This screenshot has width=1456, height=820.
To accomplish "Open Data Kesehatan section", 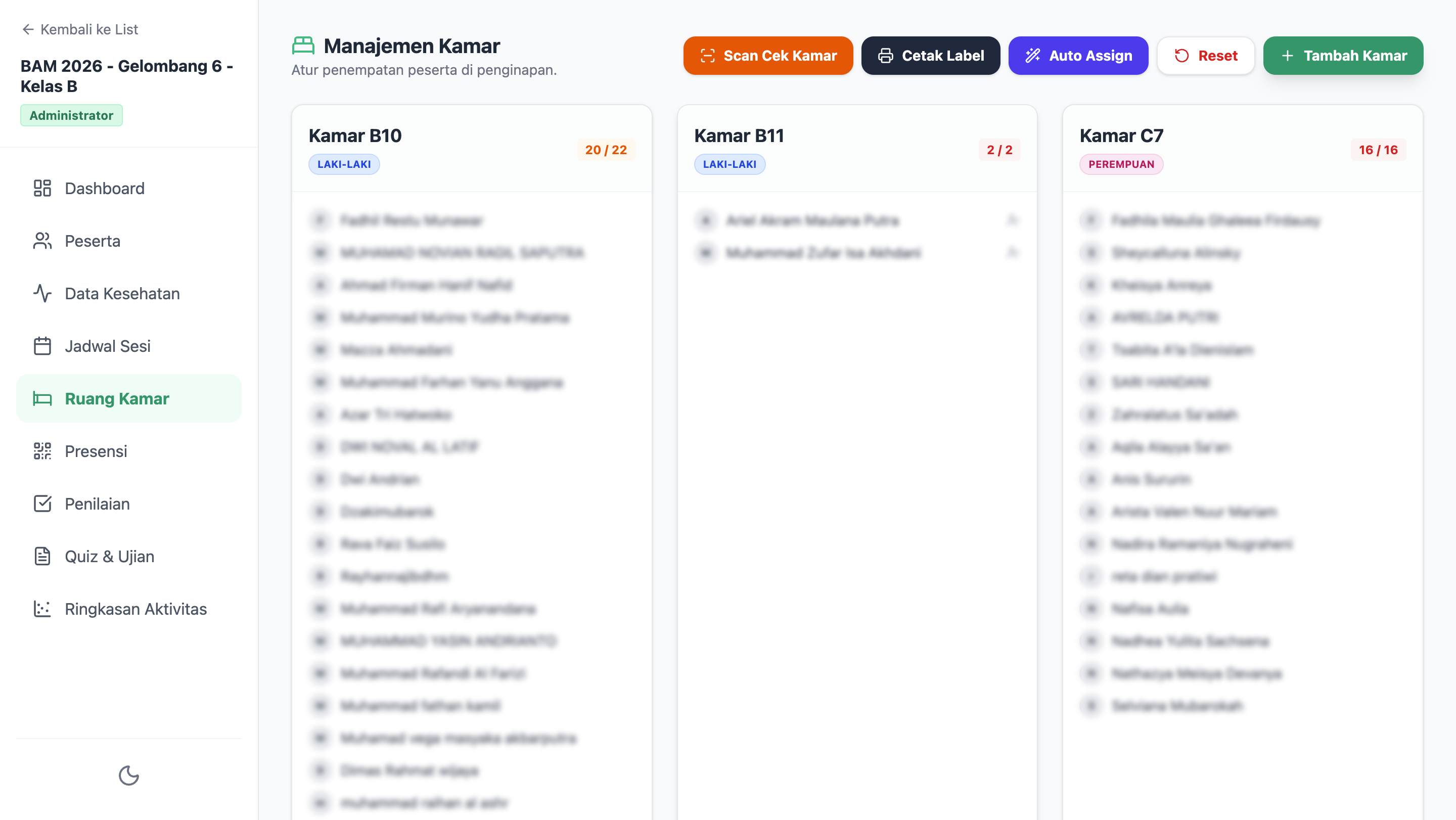I will pyautogui.click(x=129, y=293).
